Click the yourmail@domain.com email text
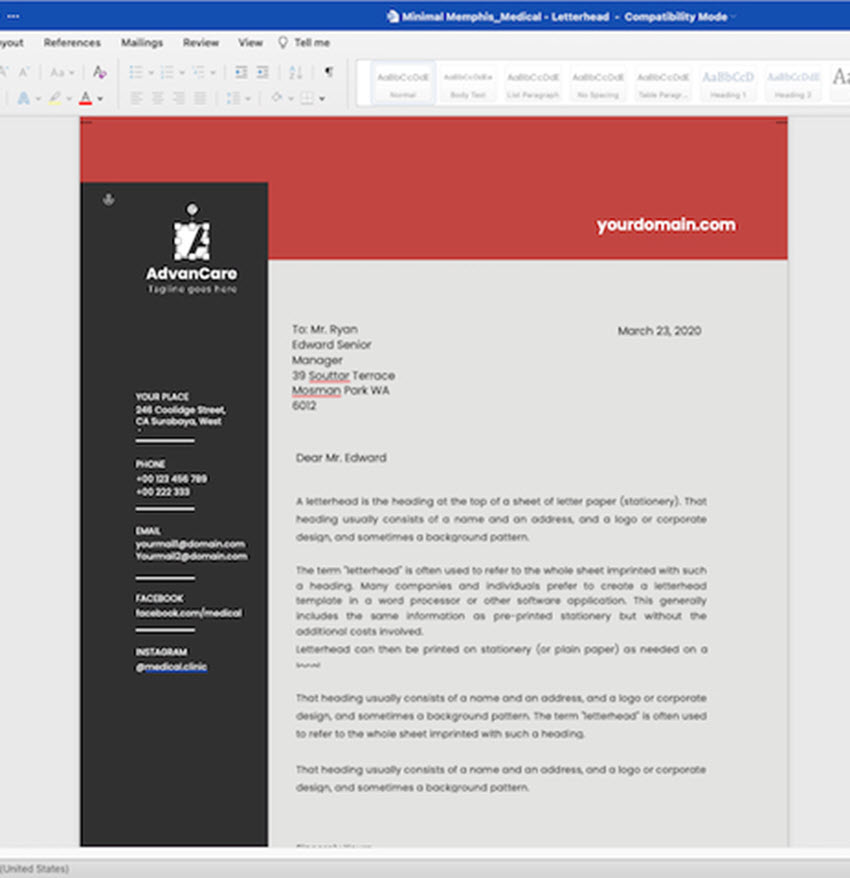Screen dimensions: 850x878 coord(190,544)
